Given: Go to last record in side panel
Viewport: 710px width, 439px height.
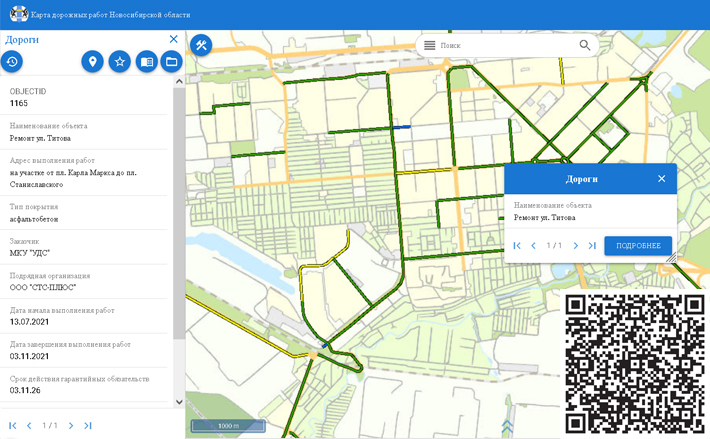Looking at the screenshot, I should coord(88,425).
